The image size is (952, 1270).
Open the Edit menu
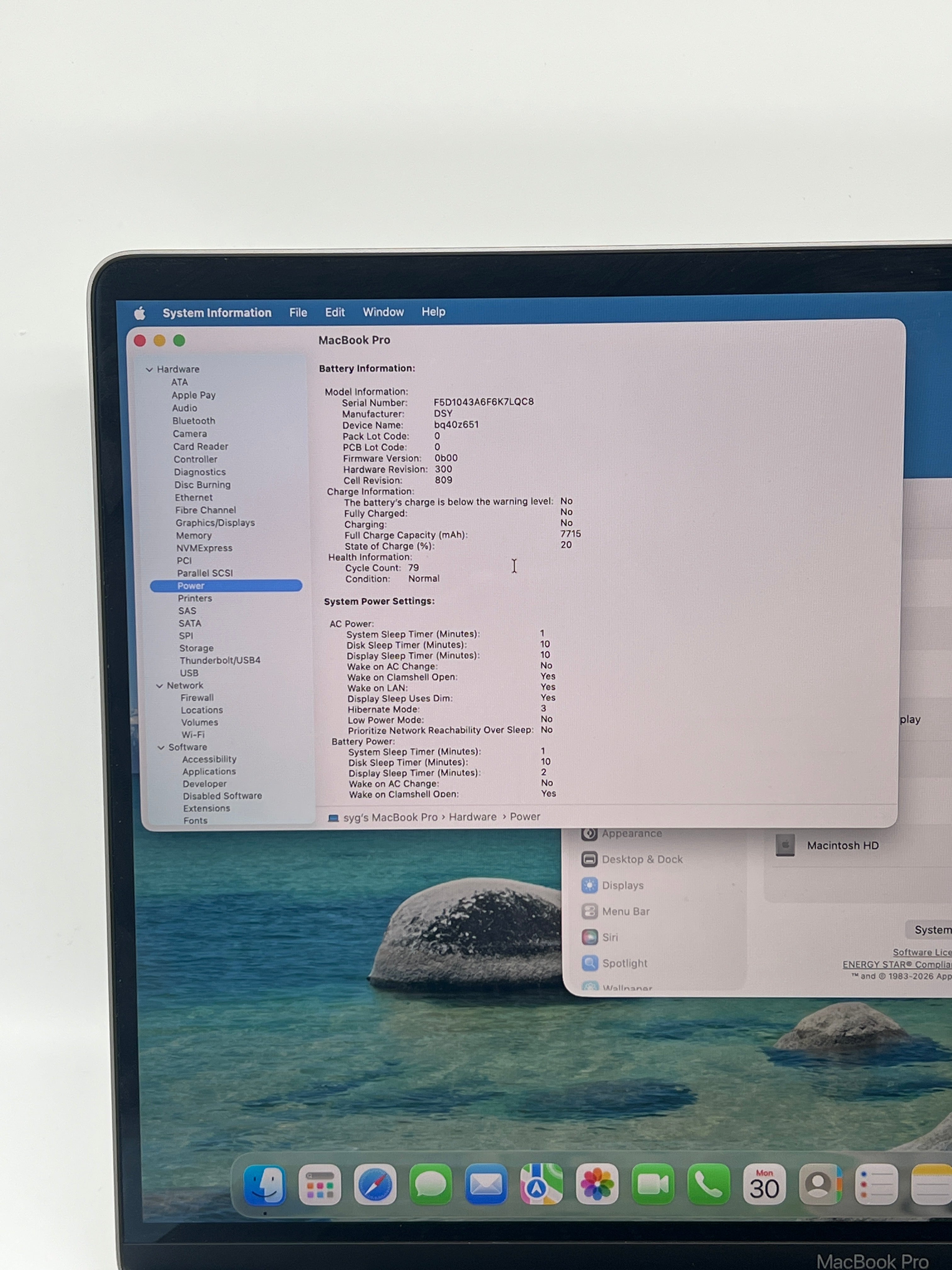335,312
